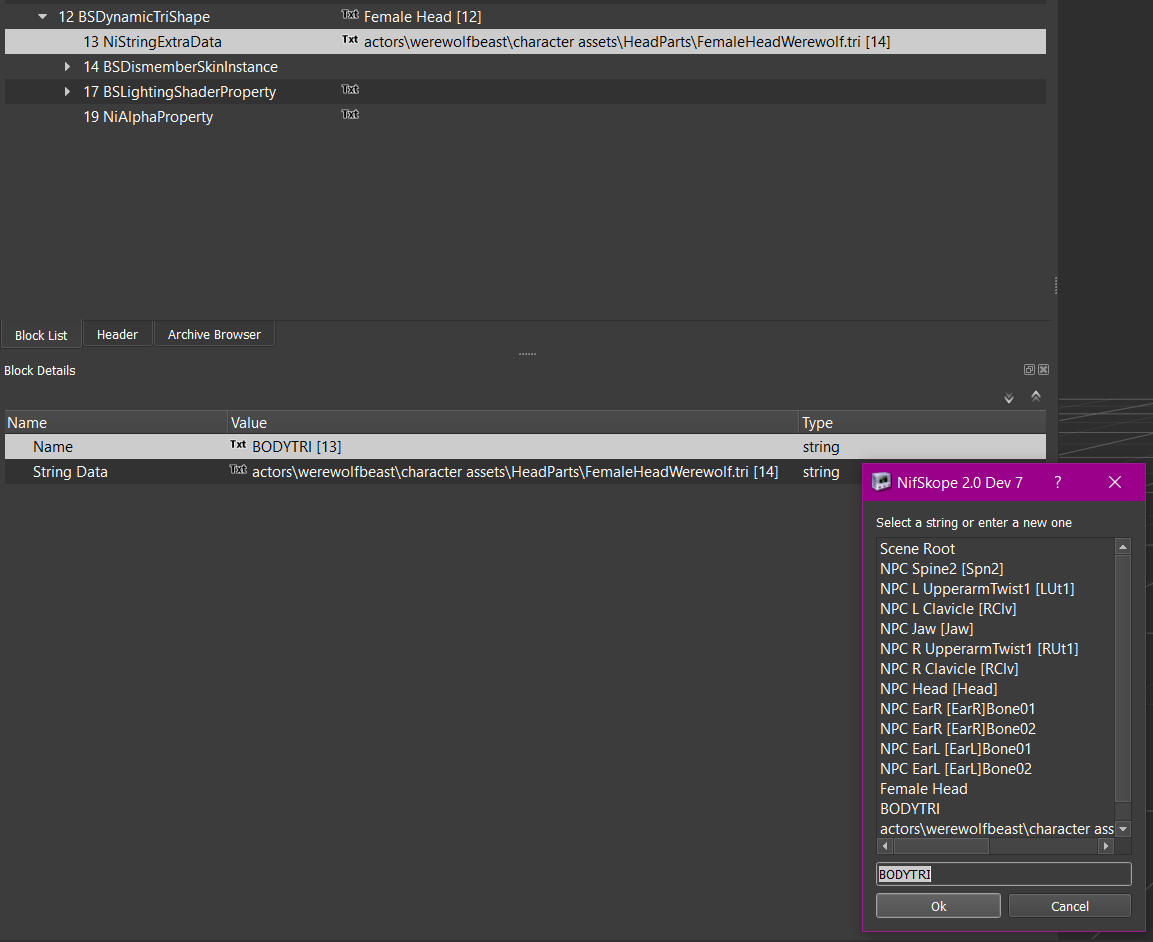
Task: Select actors\werewolfbeast path in string list
Action: [x=996, y=829]
